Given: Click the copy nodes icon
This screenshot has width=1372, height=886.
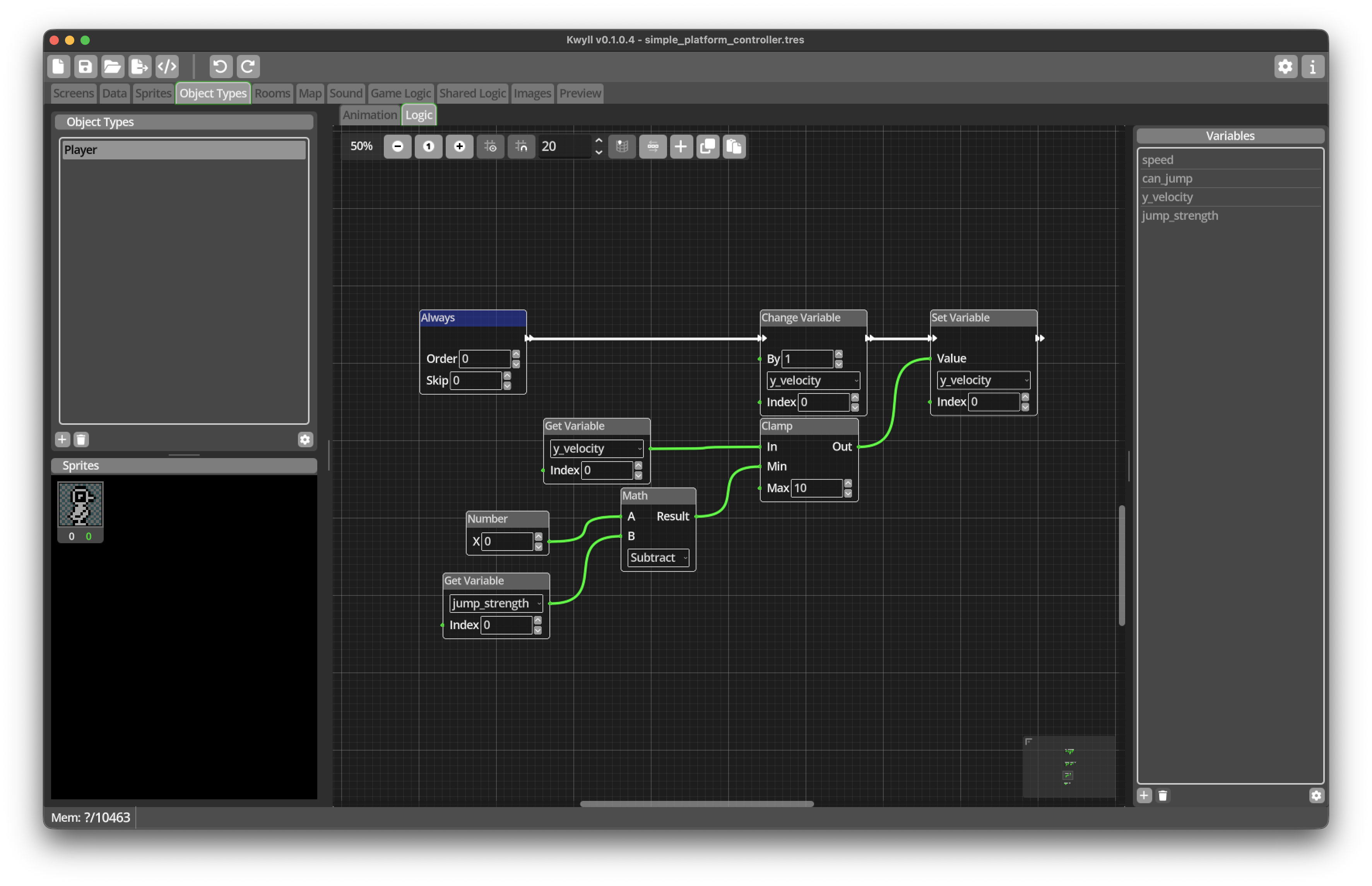Looking at the screenshot, I should pyautogui.click(x=708, y=146).
